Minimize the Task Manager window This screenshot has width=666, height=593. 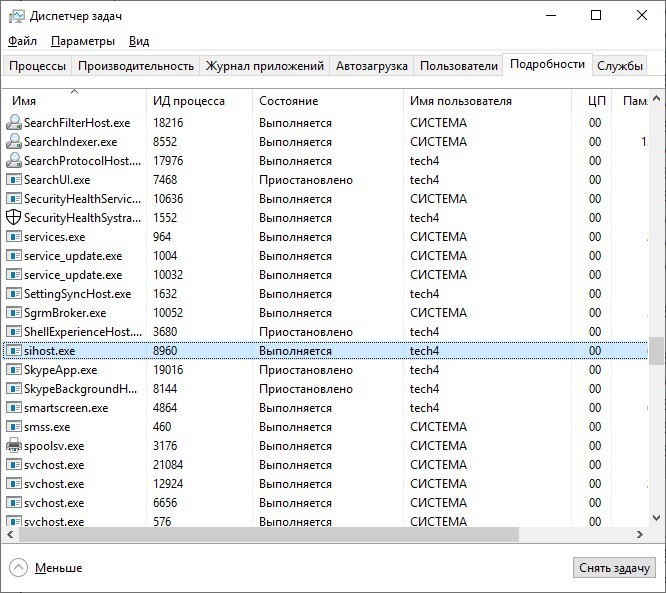[x=551, y=16]
